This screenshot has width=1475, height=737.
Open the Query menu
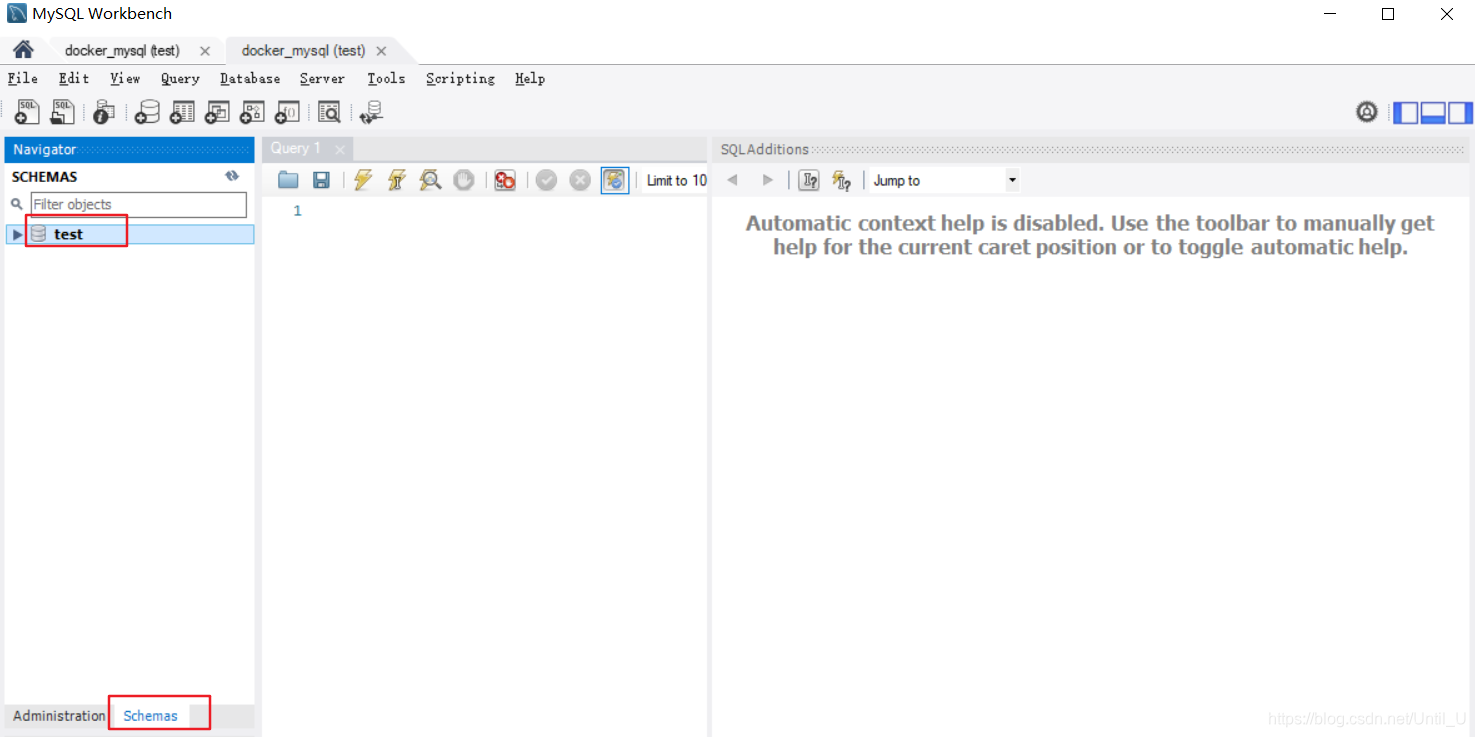click(x=180, y=78)
